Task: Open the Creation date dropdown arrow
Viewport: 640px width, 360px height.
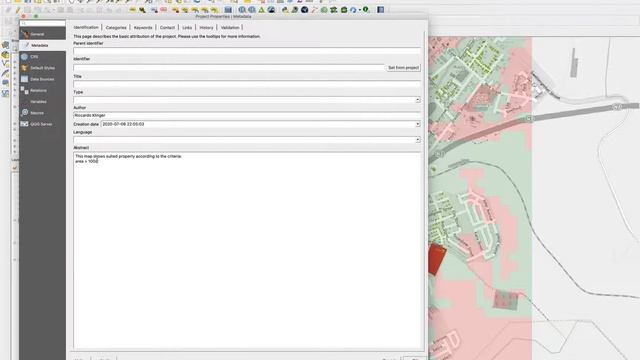Action: 417,124
